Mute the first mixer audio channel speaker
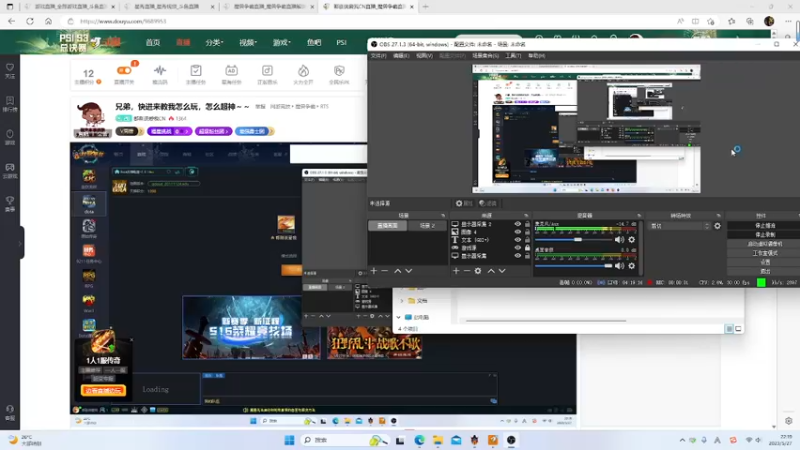The image size is (800, 450). coord(619,239)
